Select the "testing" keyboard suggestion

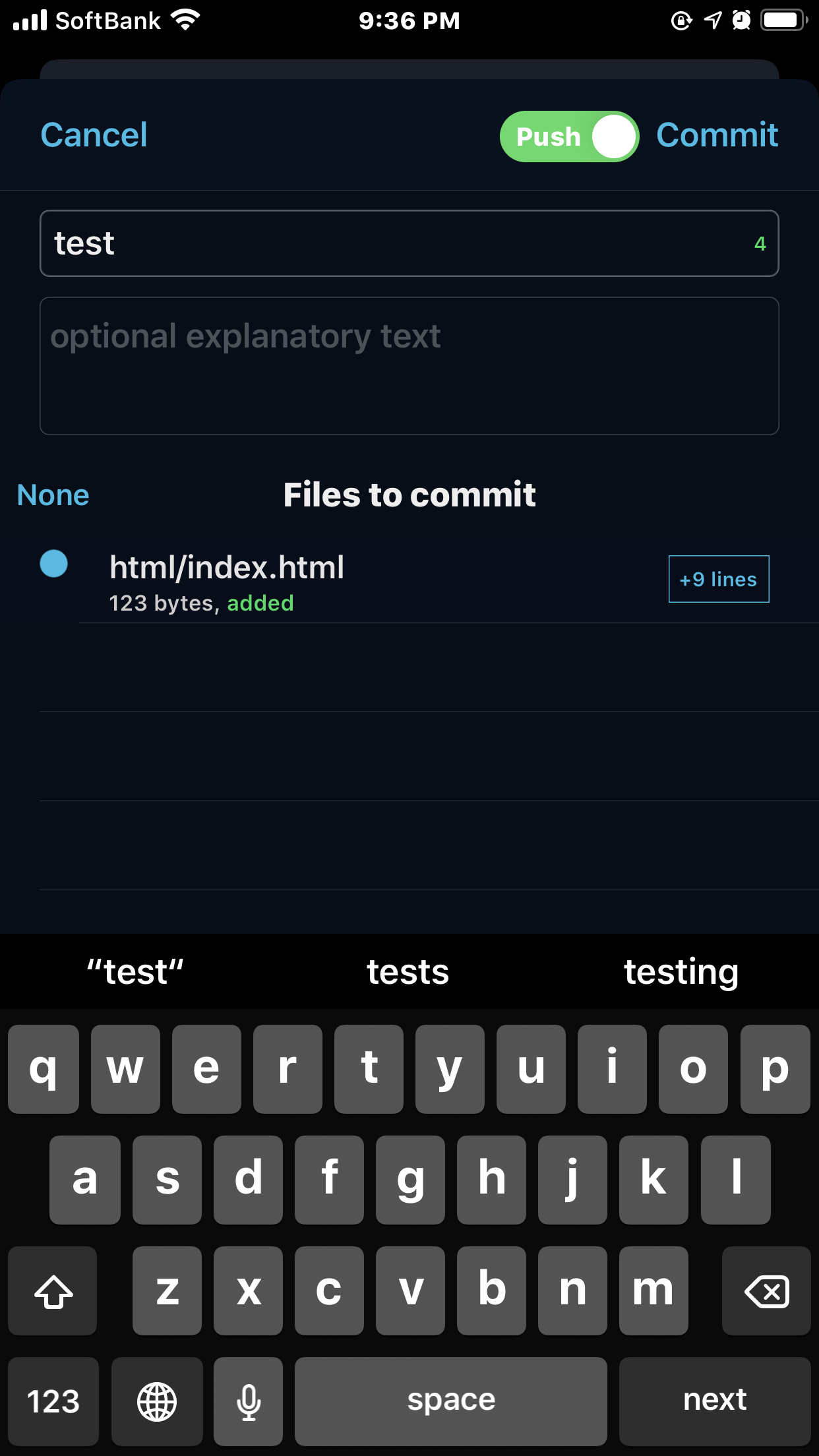(681, 972)
